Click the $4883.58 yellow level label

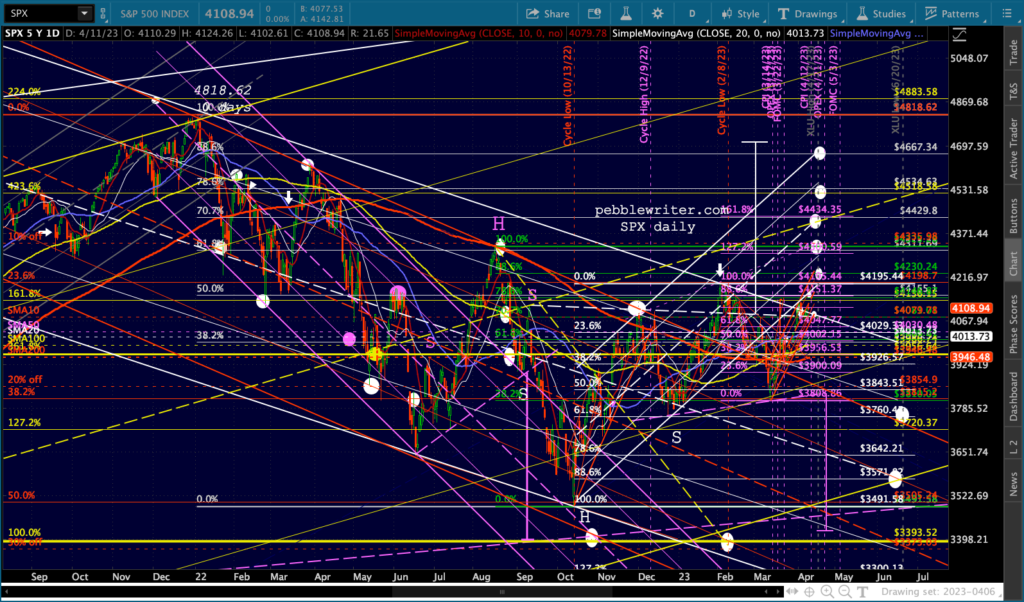pos(916,92)
